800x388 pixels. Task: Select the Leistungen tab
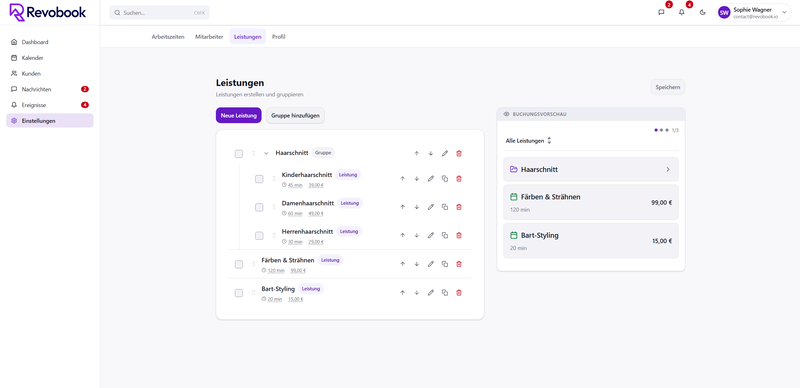point(247,37)
